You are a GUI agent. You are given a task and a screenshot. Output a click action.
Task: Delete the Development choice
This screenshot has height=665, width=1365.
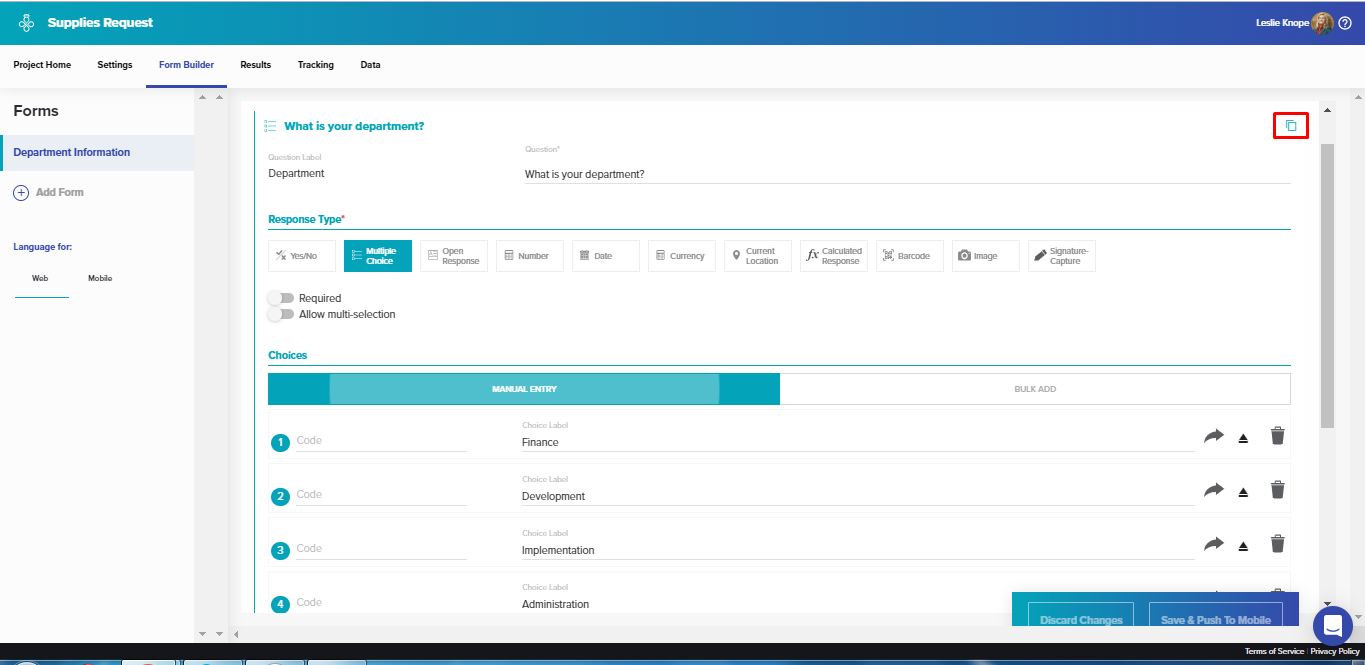1277,490
